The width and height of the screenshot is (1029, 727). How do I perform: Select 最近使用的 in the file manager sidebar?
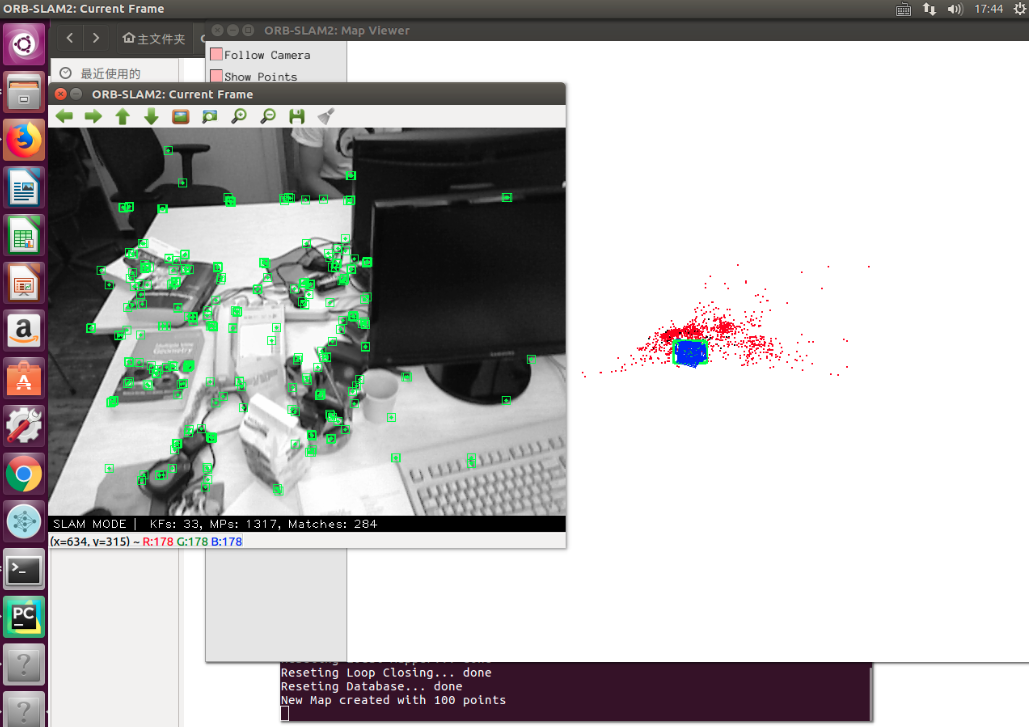click(x=113, y=73)
